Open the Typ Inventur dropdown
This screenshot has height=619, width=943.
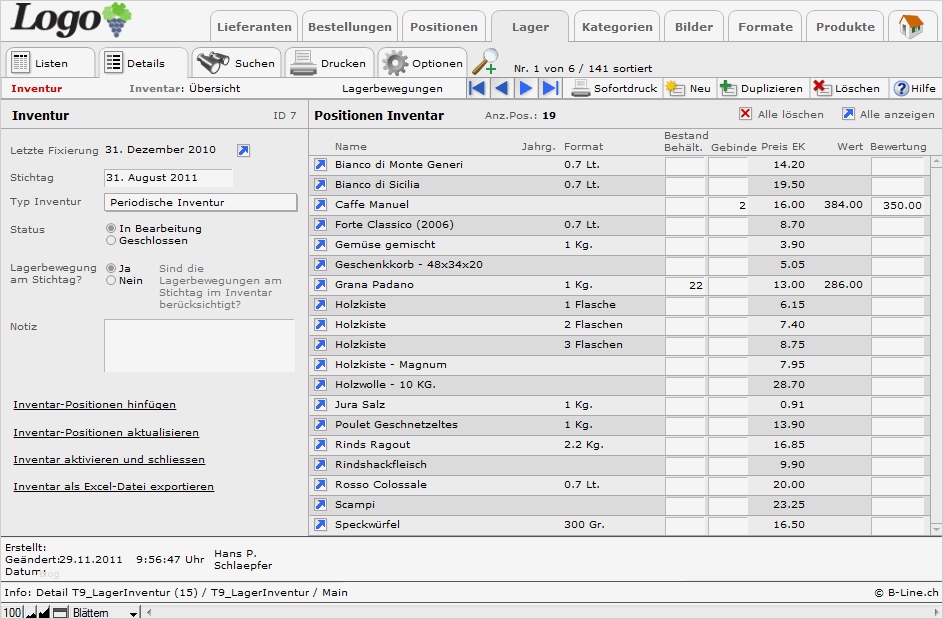coord(200,203)
